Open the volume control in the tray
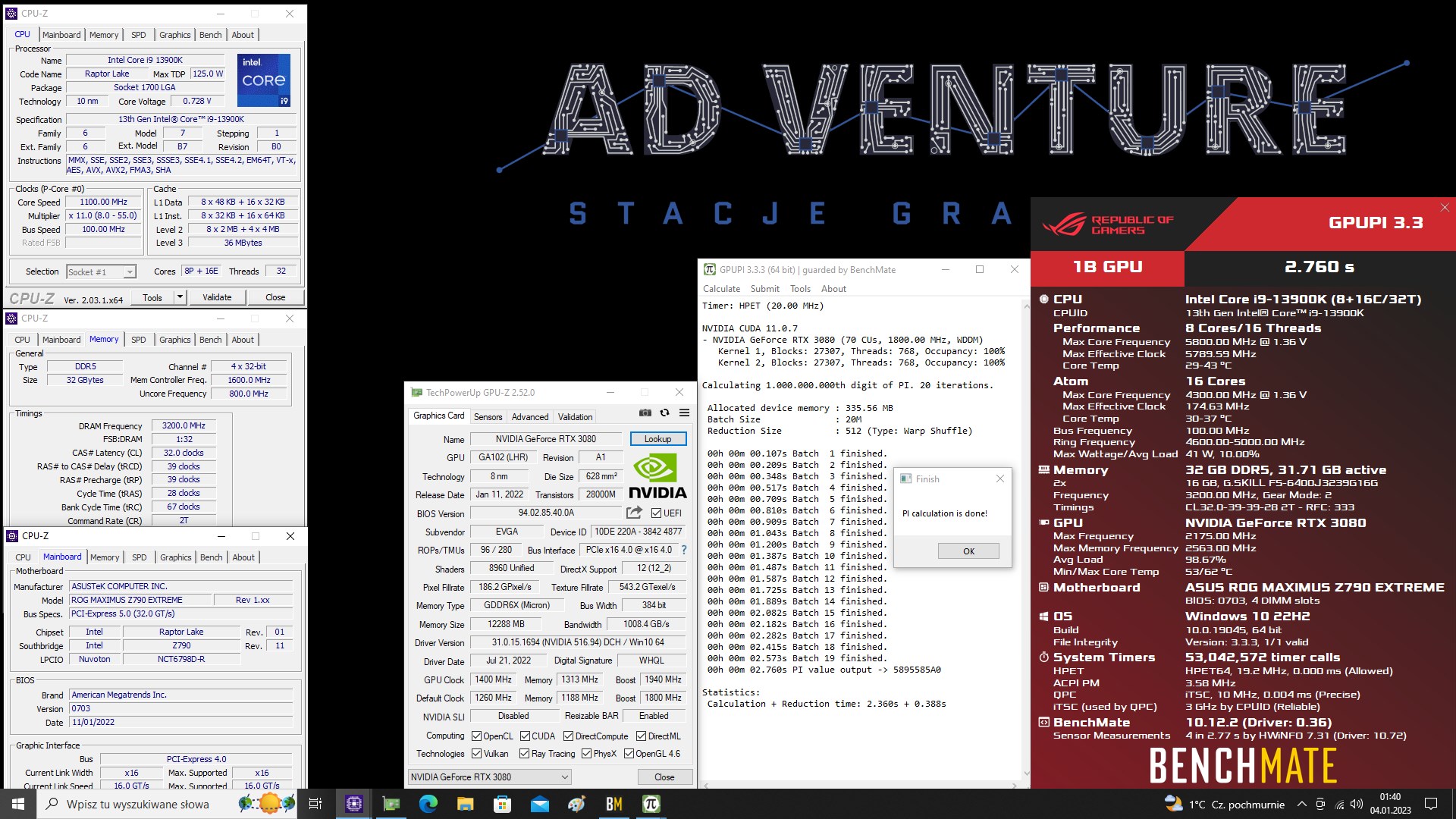The image size is (1456, 819). (1357, 804)
